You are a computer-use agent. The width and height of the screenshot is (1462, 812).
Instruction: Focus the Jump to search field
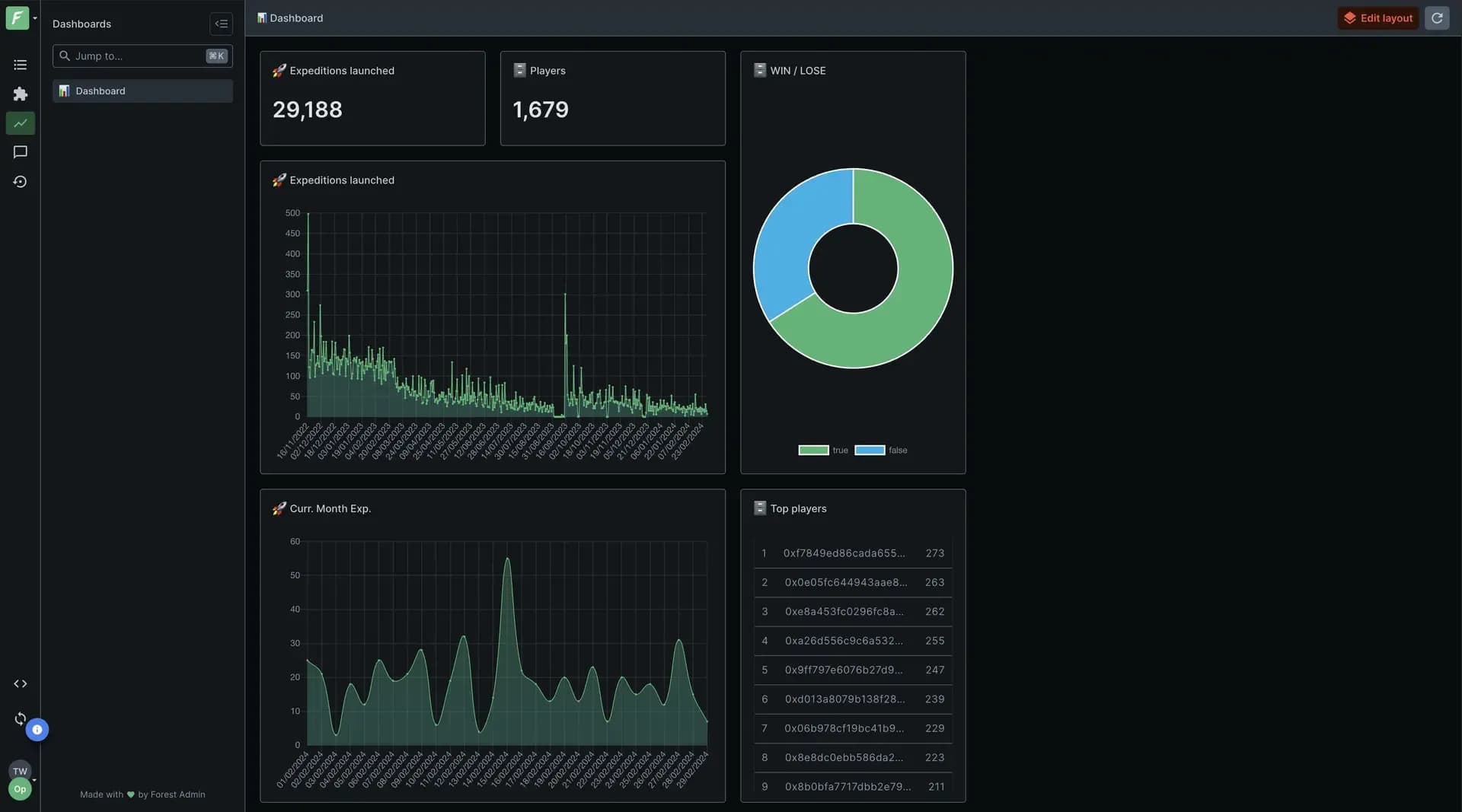tap(142, 56)
